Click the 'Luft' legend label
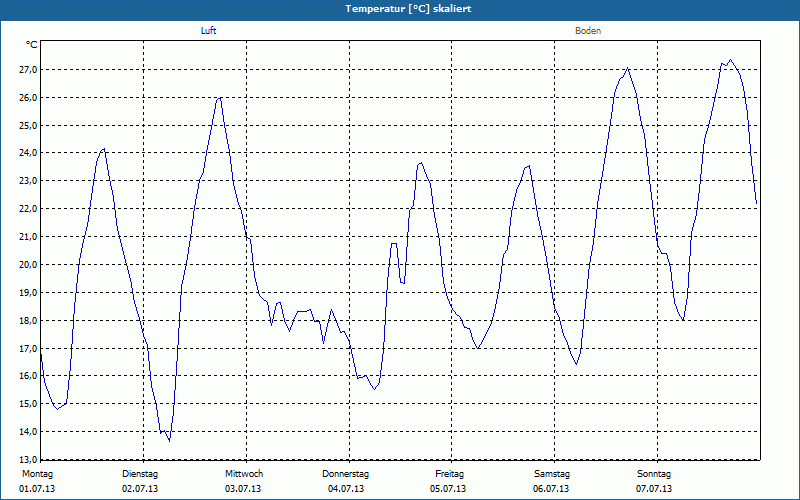 pos(208,31)
